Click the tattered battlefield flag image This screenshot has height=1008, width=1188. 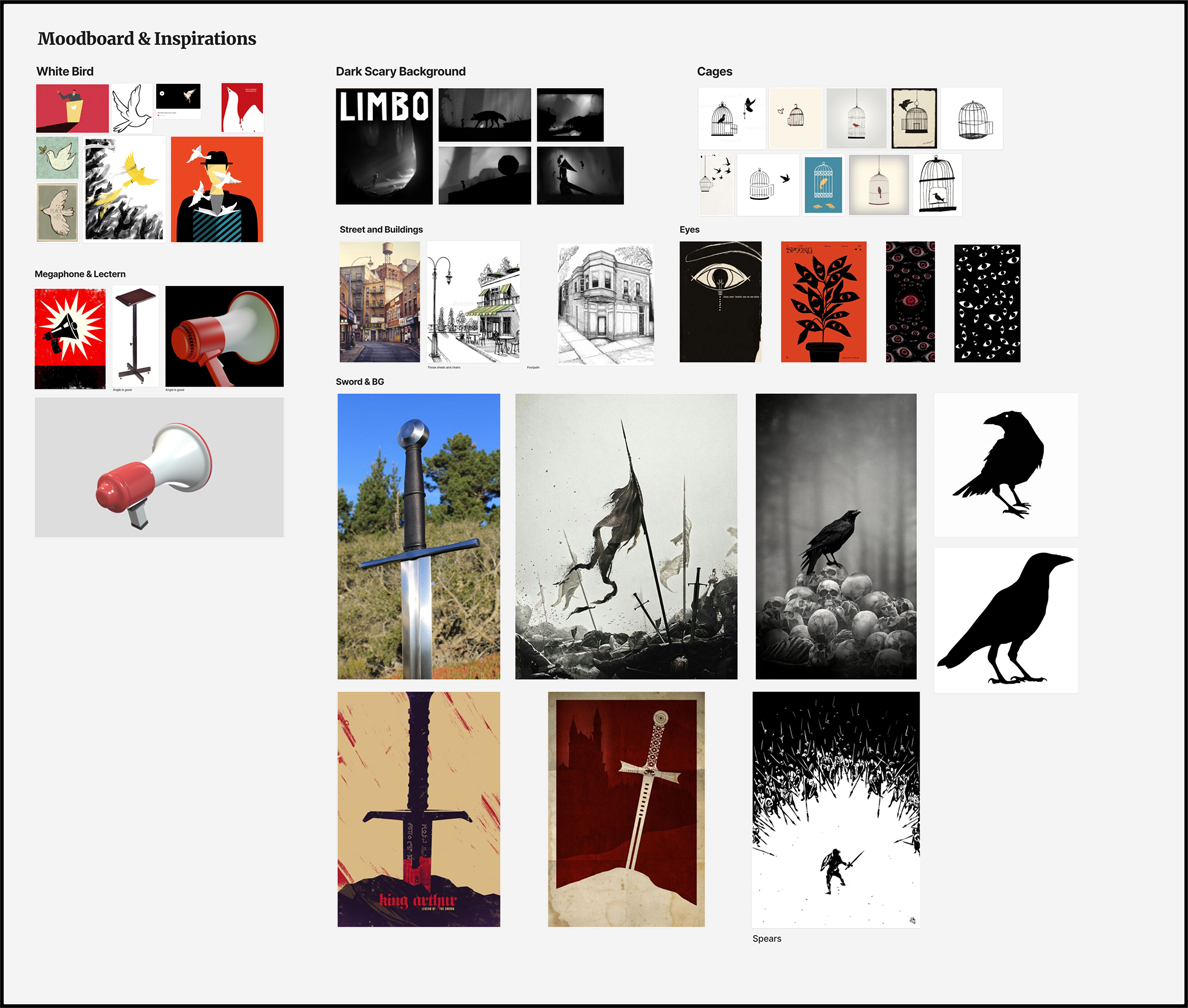click(x=627, y=537)
